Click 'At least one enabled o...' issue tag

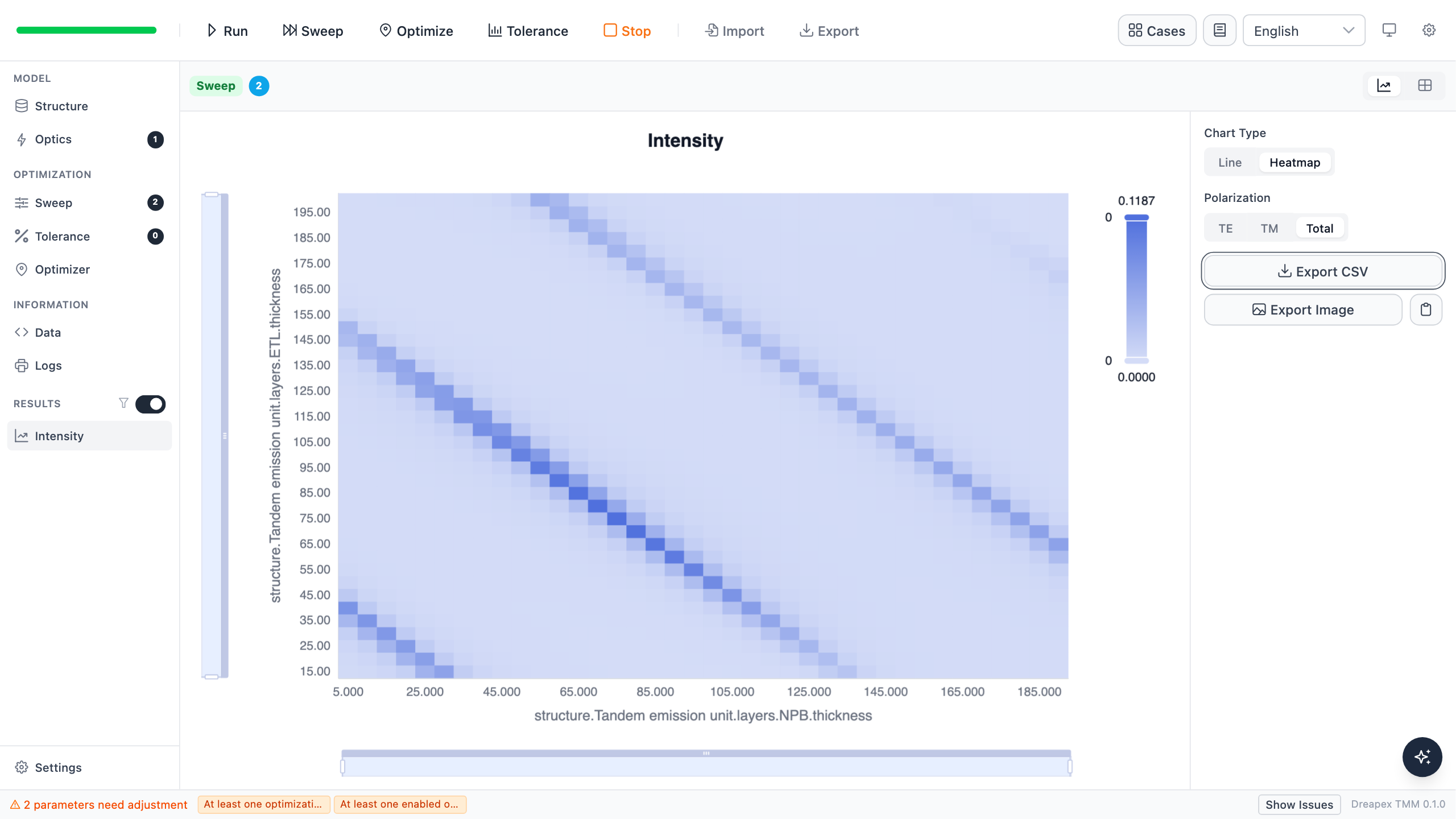pyautogui.click(x=400, y=804)
